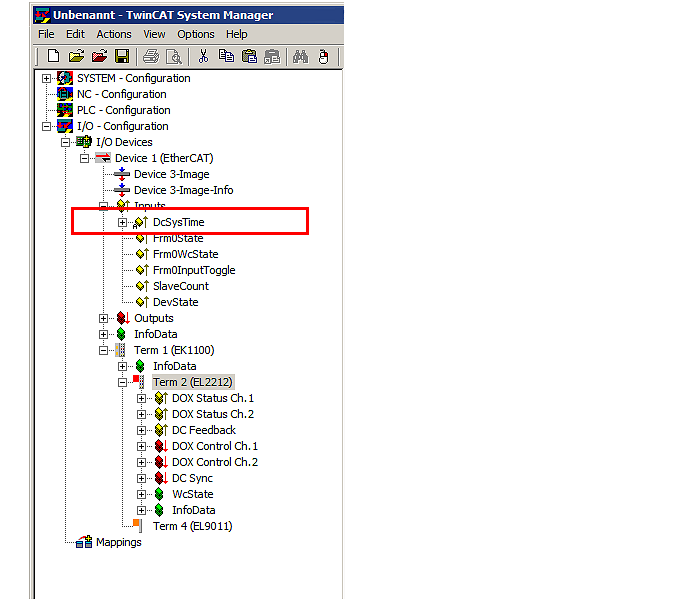Open the Actions menu

pyautogui.click(x=114, y=34)
